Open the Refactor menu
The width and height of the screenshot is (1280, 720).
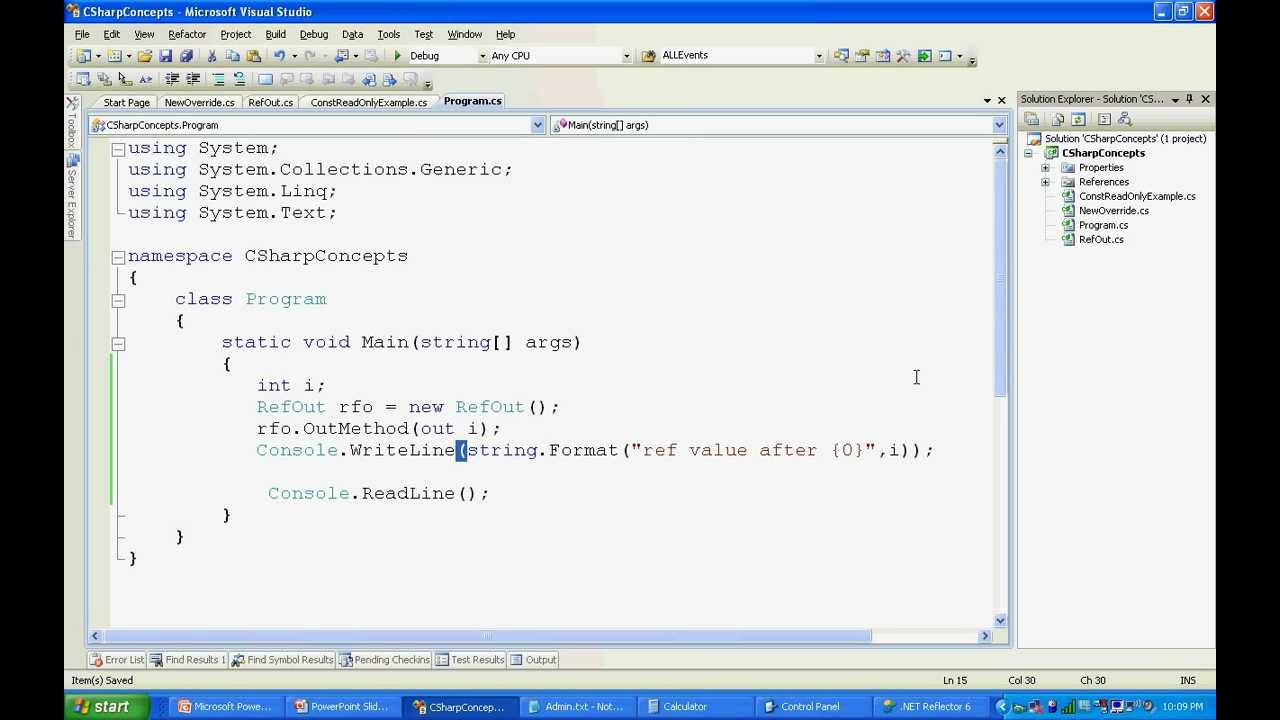coord(187,34)
